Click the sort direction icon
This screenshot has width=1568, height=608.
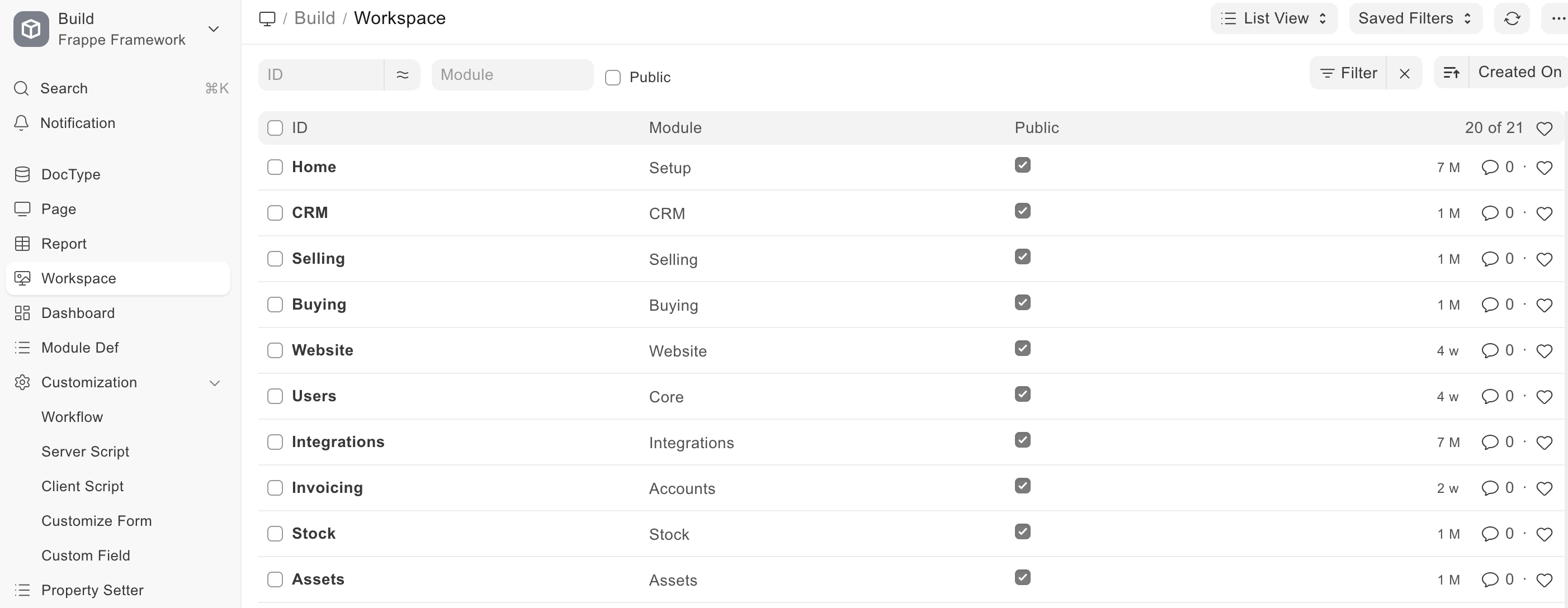point(1451,73)
